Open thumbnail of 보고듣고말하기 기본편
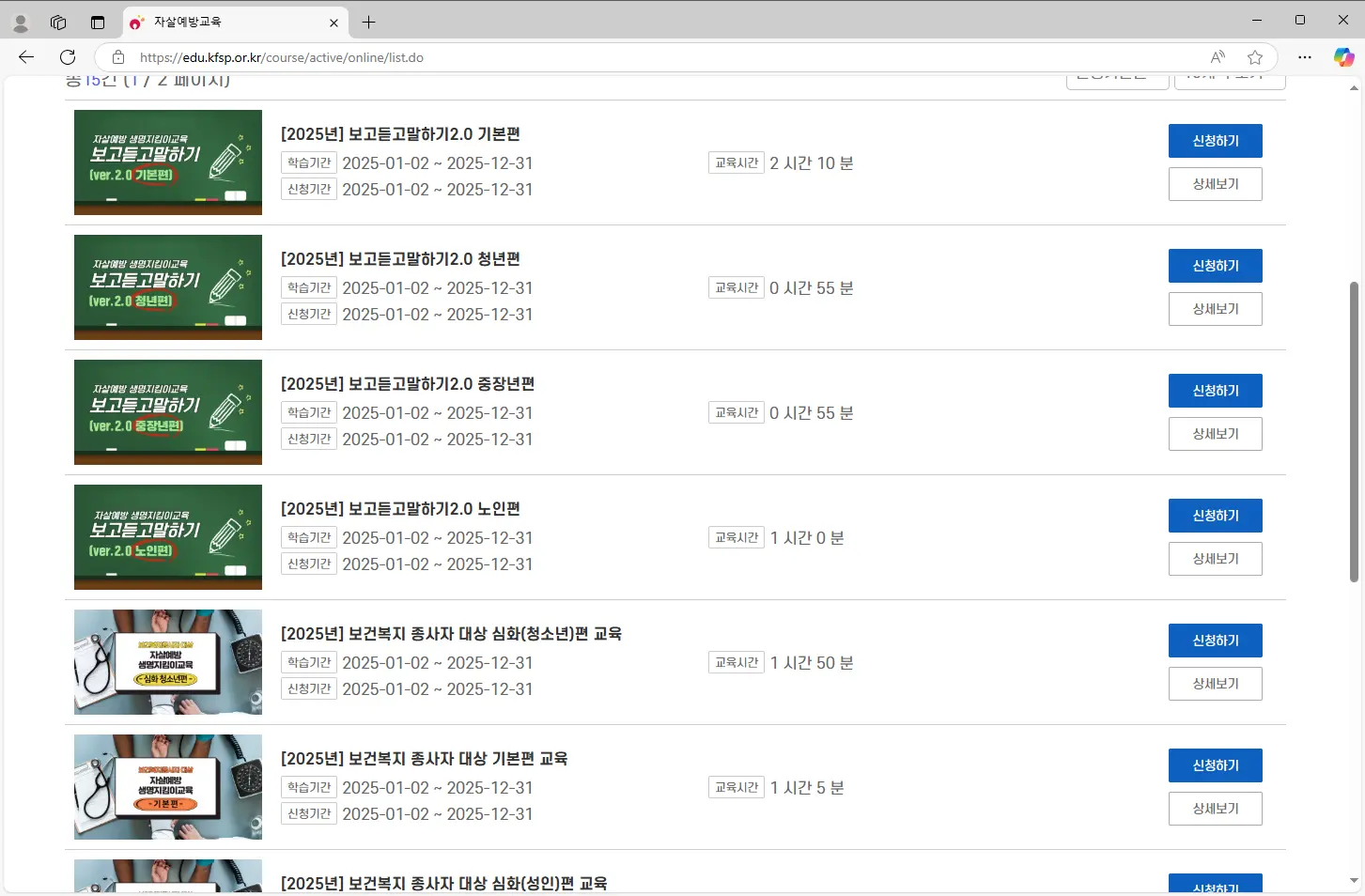This screenshot has width=1365, height=896. [x=168, y=162]
